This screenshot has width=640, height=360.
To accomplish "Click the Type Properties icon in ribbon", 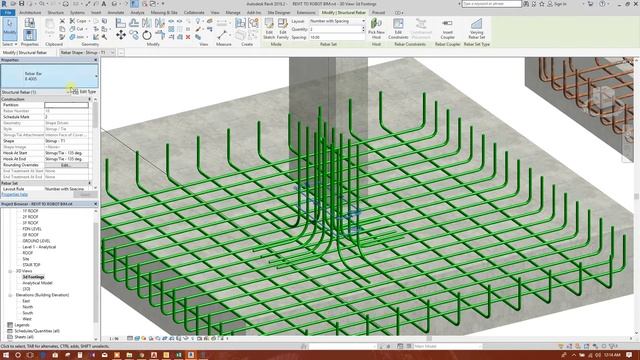I will click(29, 22).
